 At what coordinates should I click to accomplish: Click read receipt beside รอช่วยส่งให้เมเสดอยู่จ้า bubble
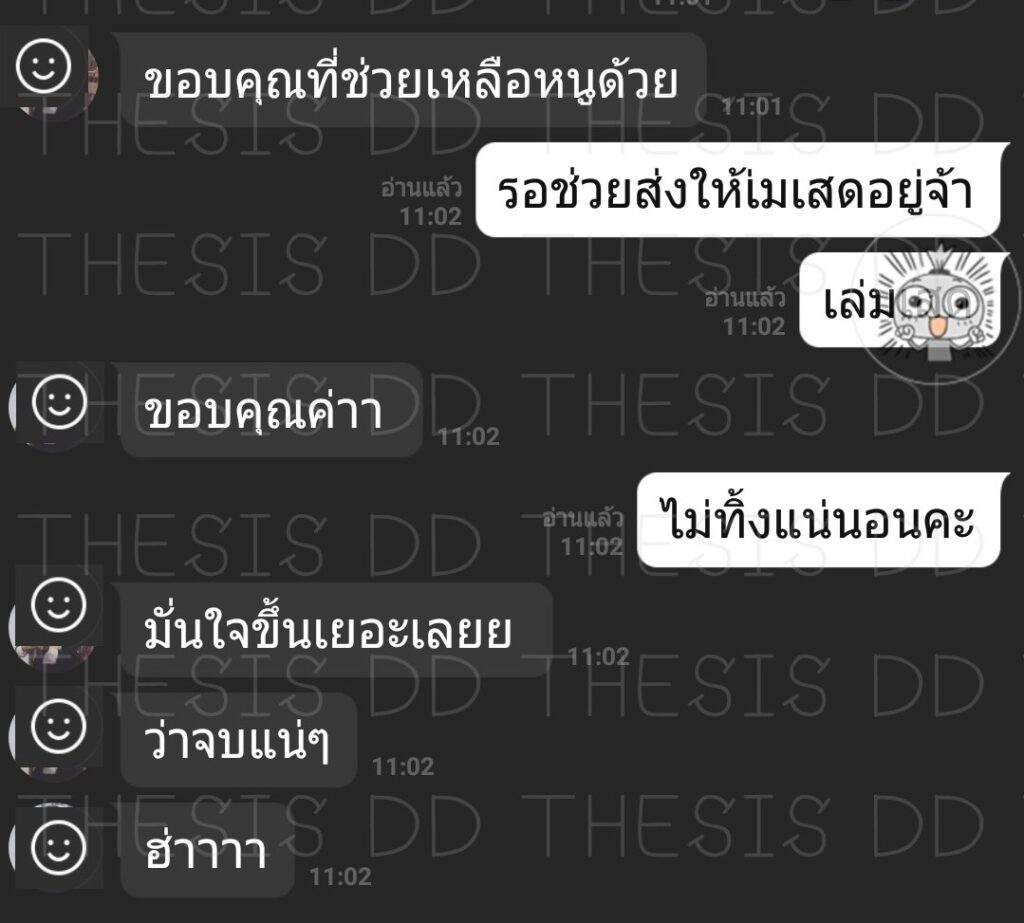click(x=422, y=202)
